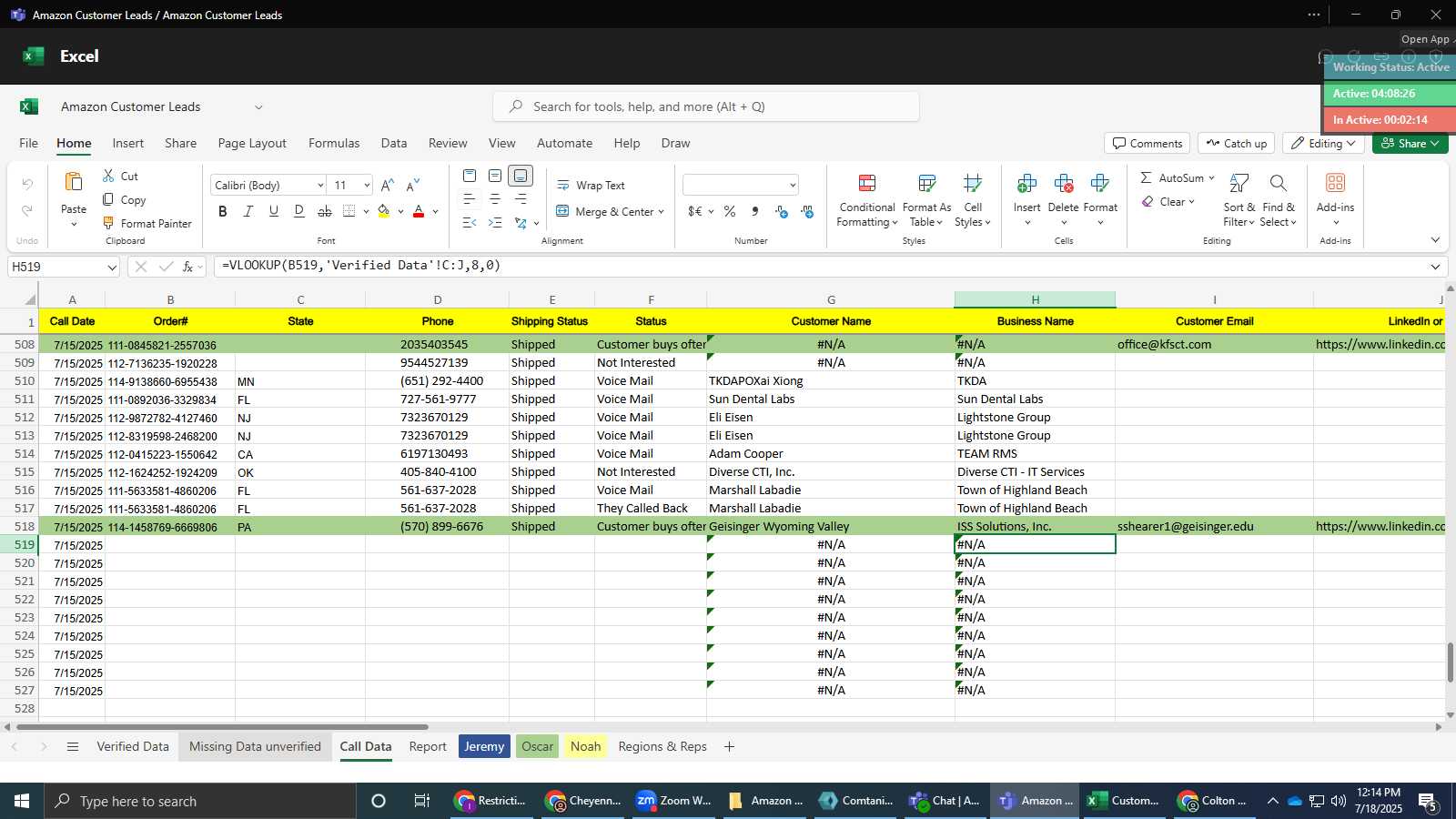Click the Cut scissors icon
Image resolution: width=1456 pixels, height=819 pixels.
click(x=108, y=176)
